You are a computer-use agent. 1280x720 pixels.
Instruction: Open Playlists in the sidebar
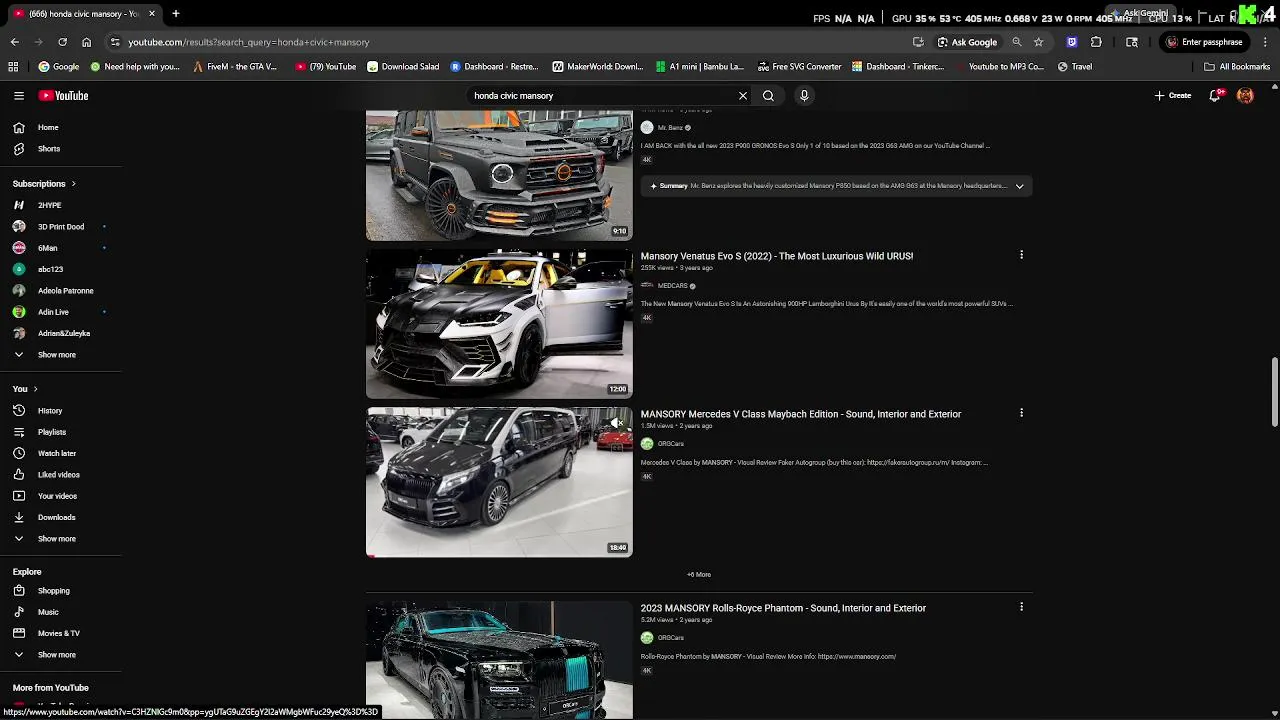click(51, 432)
